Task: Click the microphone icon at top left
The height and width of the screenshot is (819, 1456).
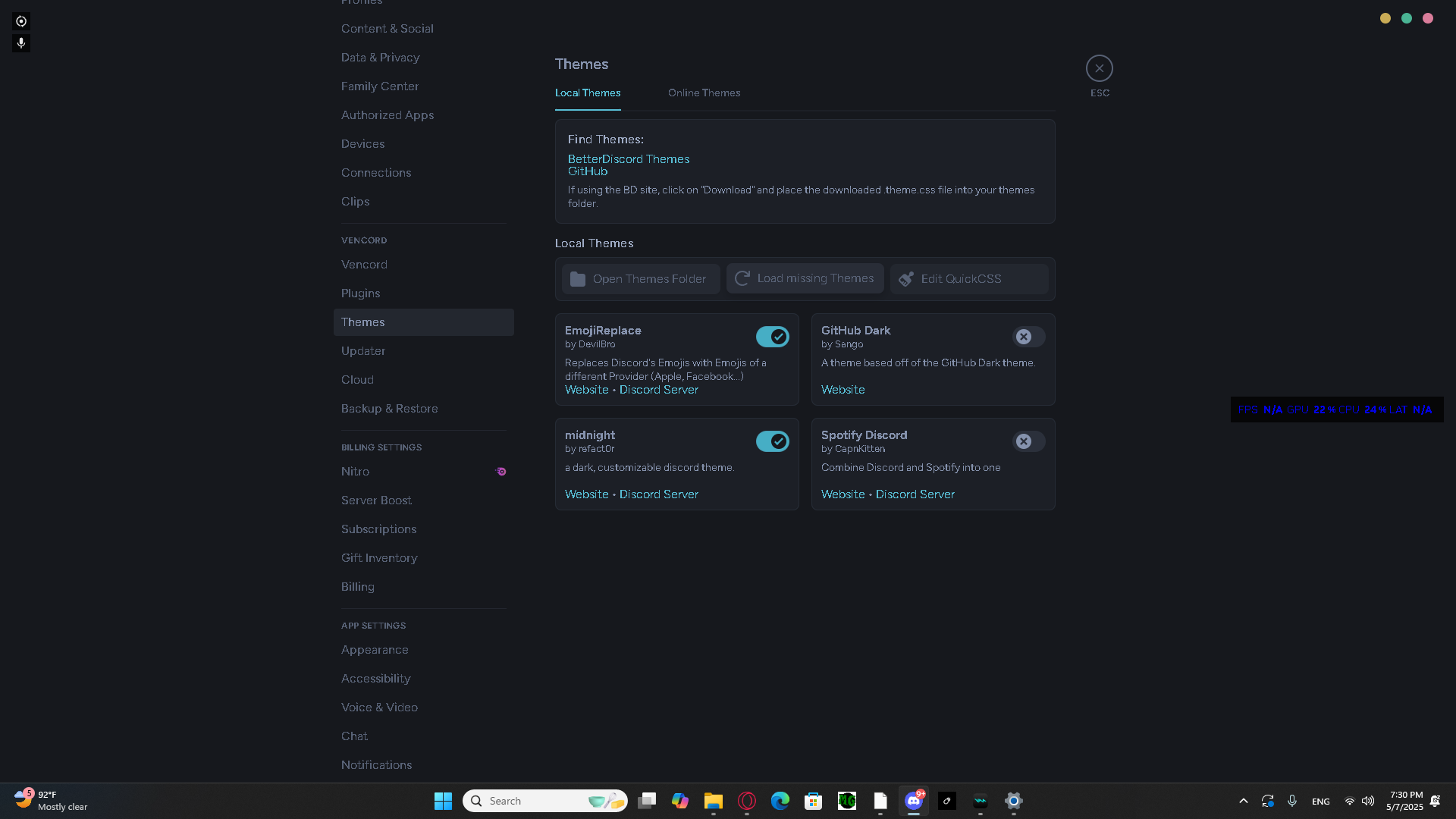Action: [21, 43]
